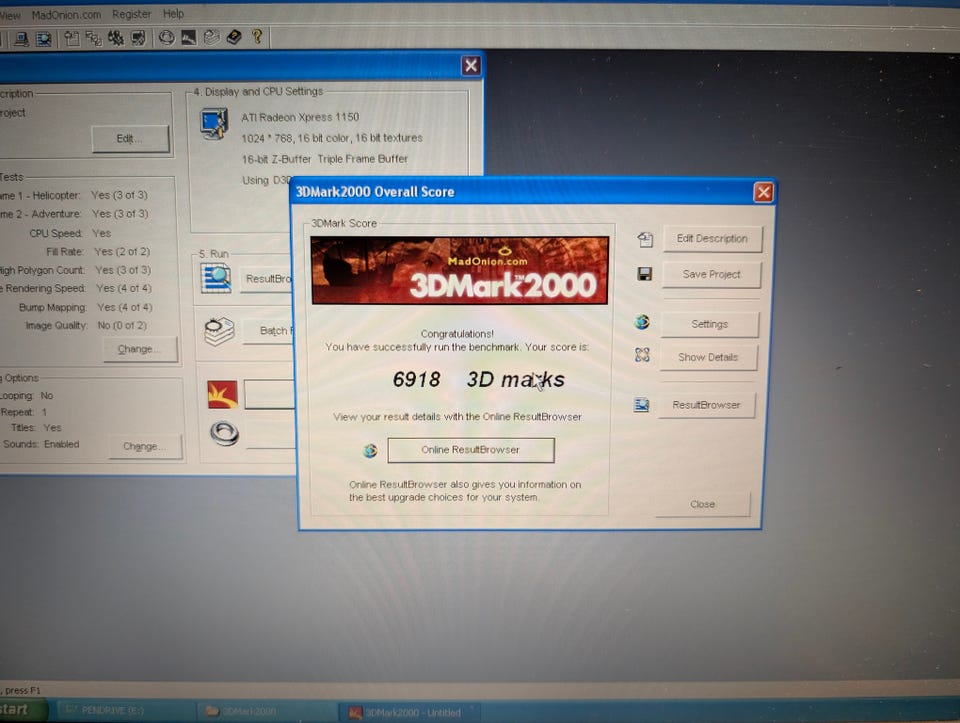This screenshot has height=723, width=960.
Task: Click the Change button in the Options section
Action: 144,446
